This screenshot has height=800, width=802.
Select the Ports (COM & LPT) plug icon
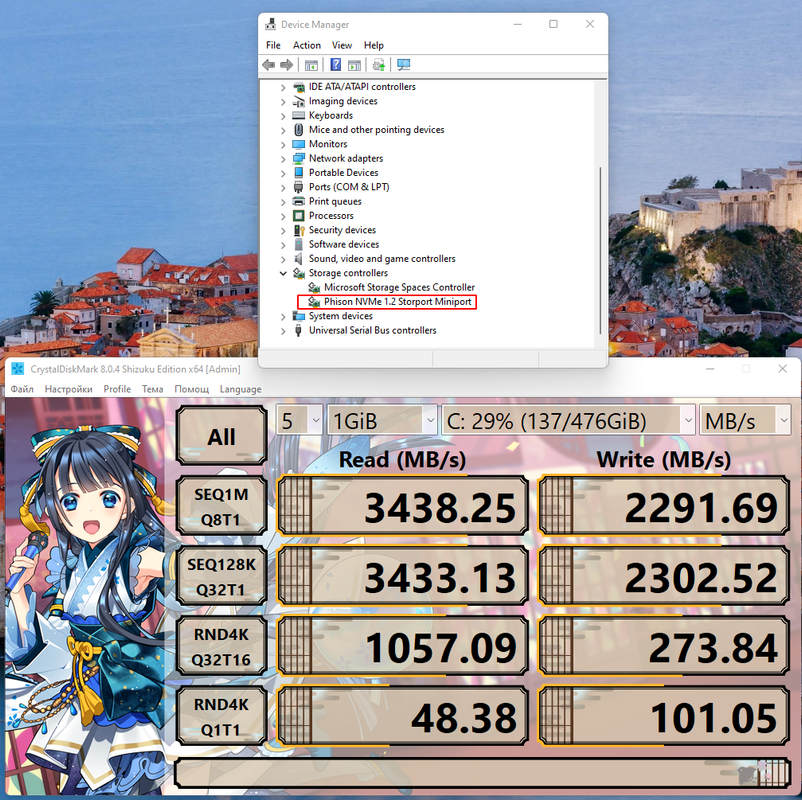click(x=298, y=187)
